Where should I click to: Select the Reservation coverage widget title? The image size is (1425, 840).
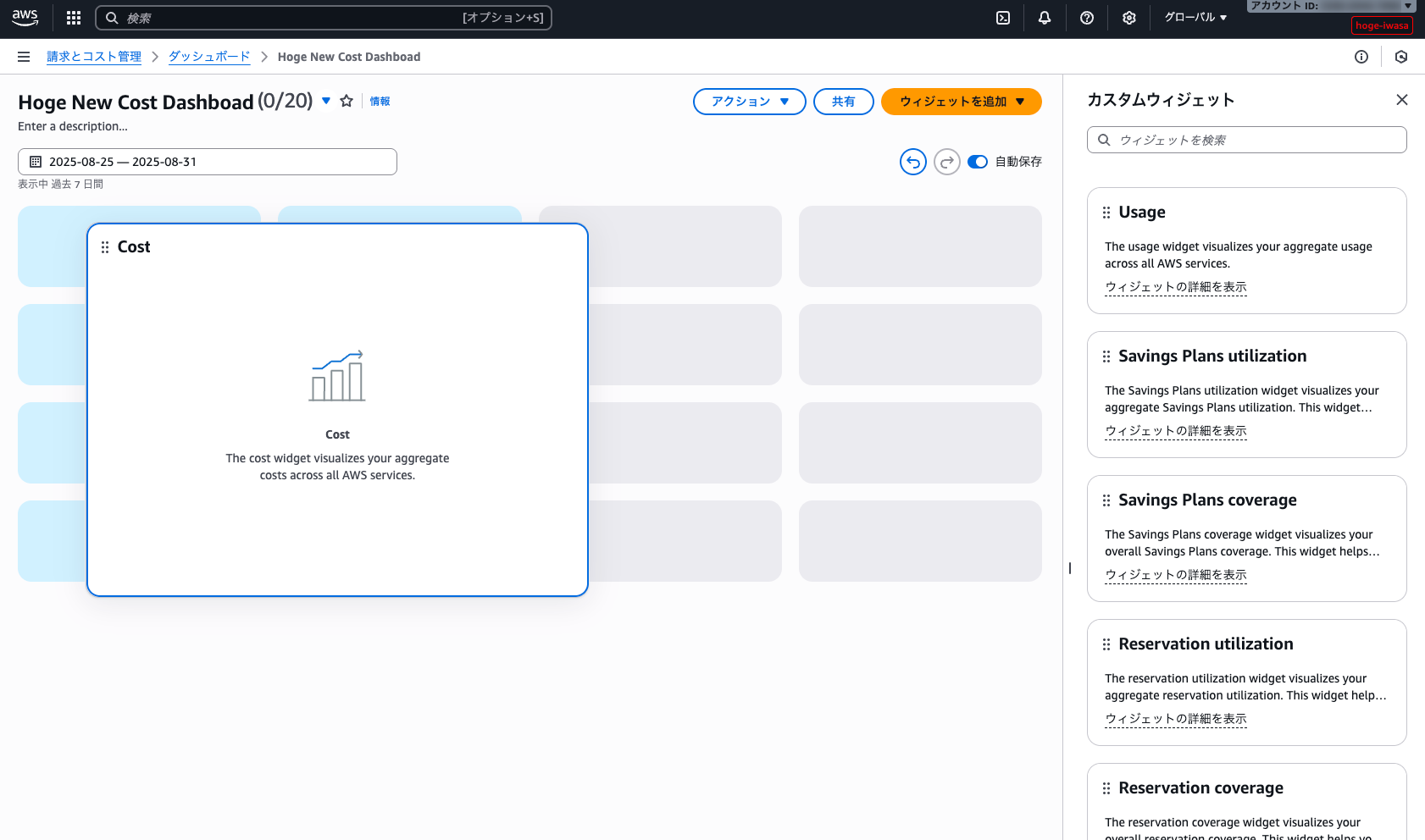[1200, 788]
